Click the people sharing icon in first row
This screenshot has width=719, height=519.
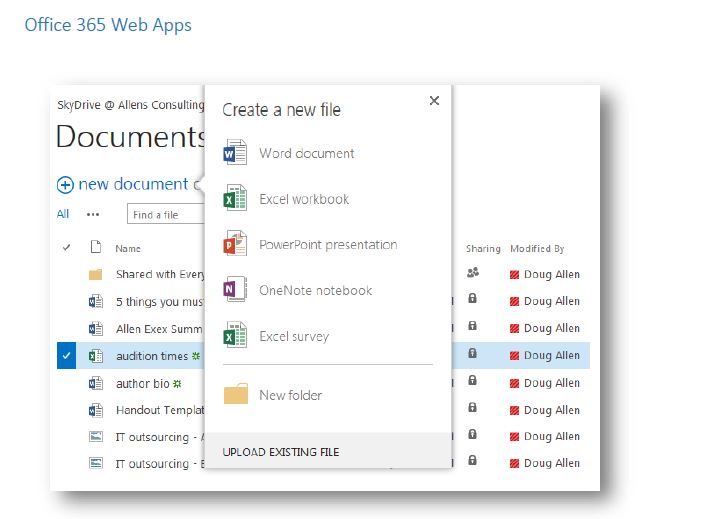tap(473, 273)
